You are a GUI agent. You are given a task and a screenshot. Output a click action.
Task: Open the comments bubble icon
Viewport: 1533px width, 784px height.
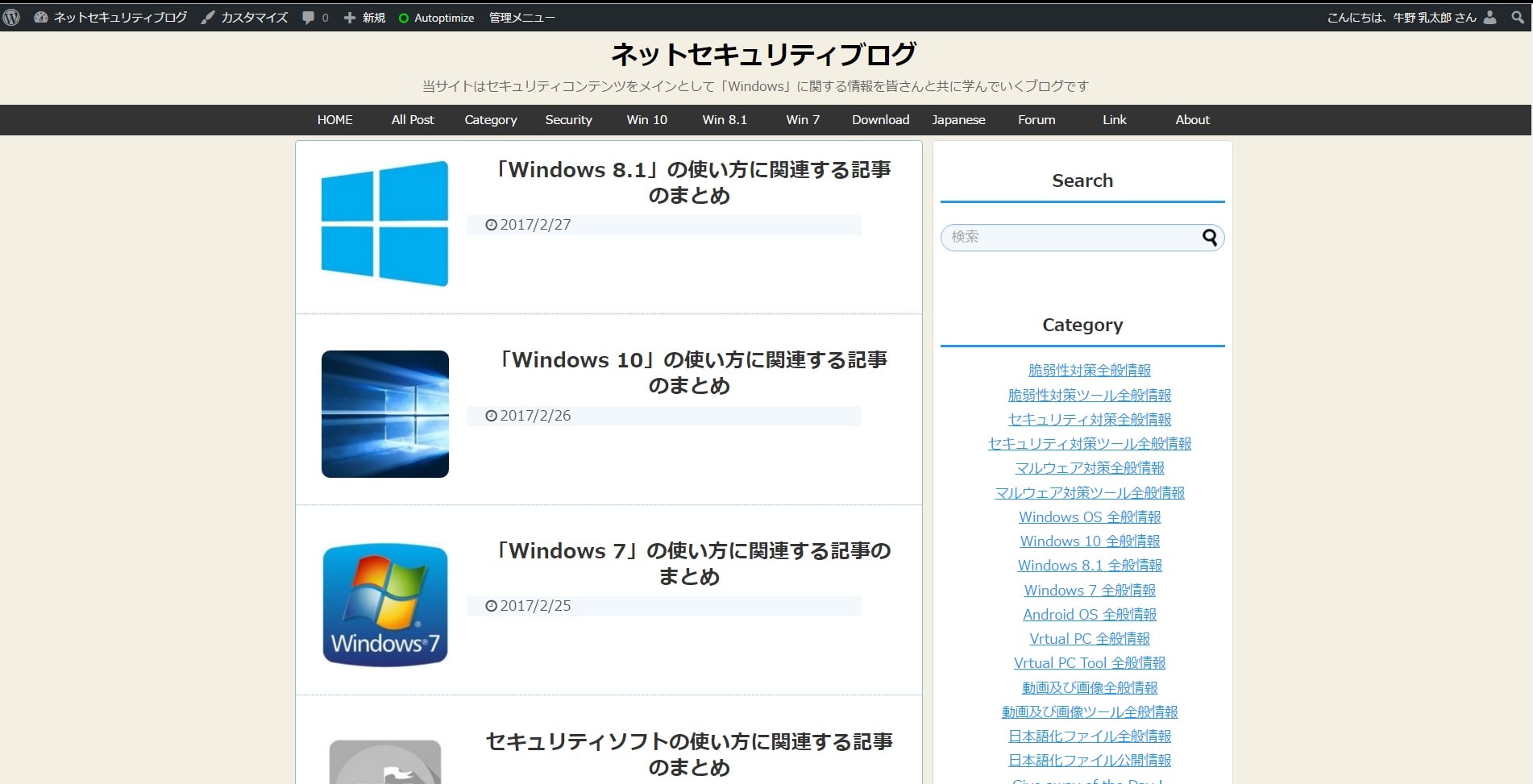point(308,17)
